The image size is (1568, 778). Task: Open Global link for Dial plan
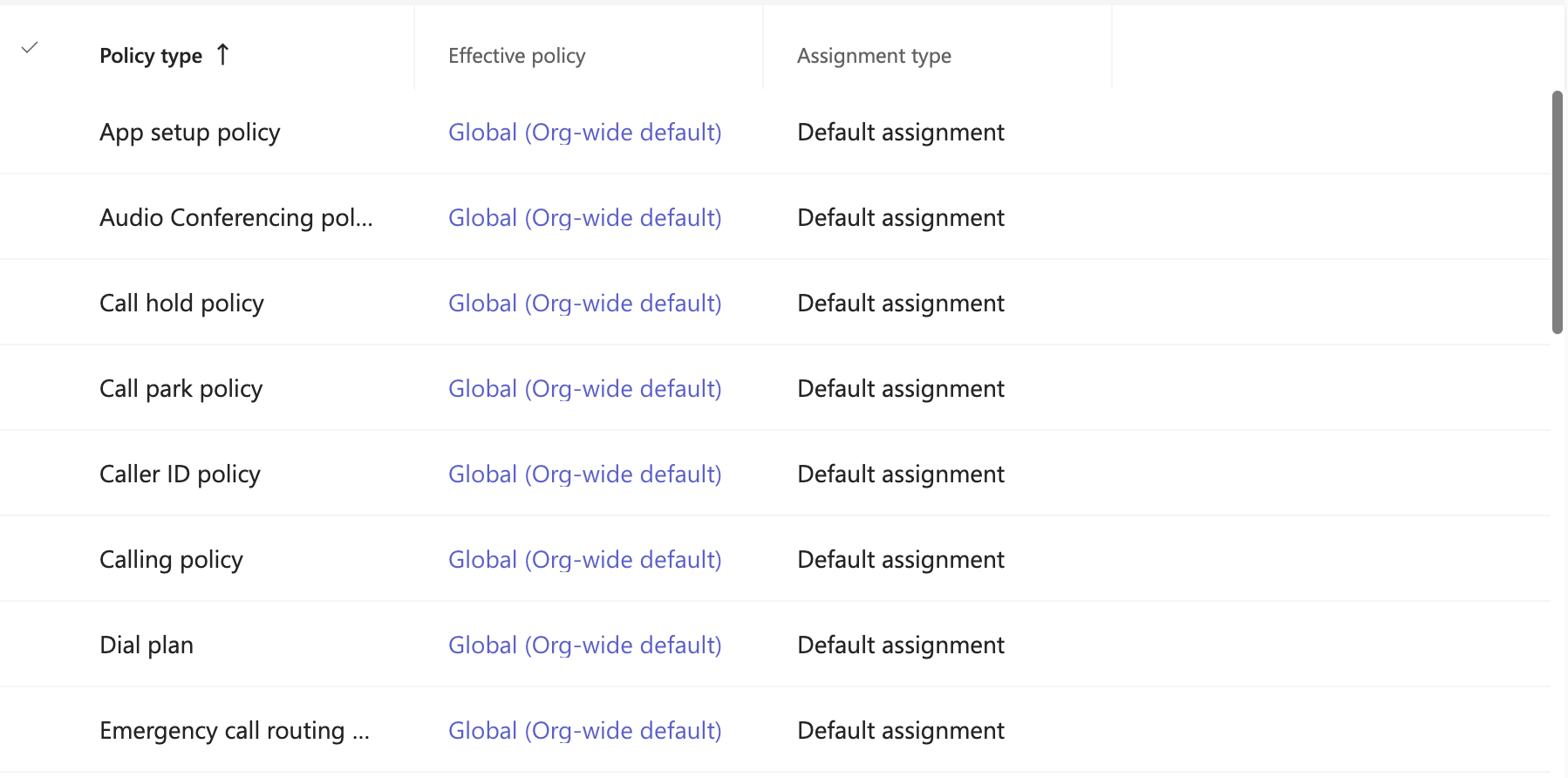(584, 645)
